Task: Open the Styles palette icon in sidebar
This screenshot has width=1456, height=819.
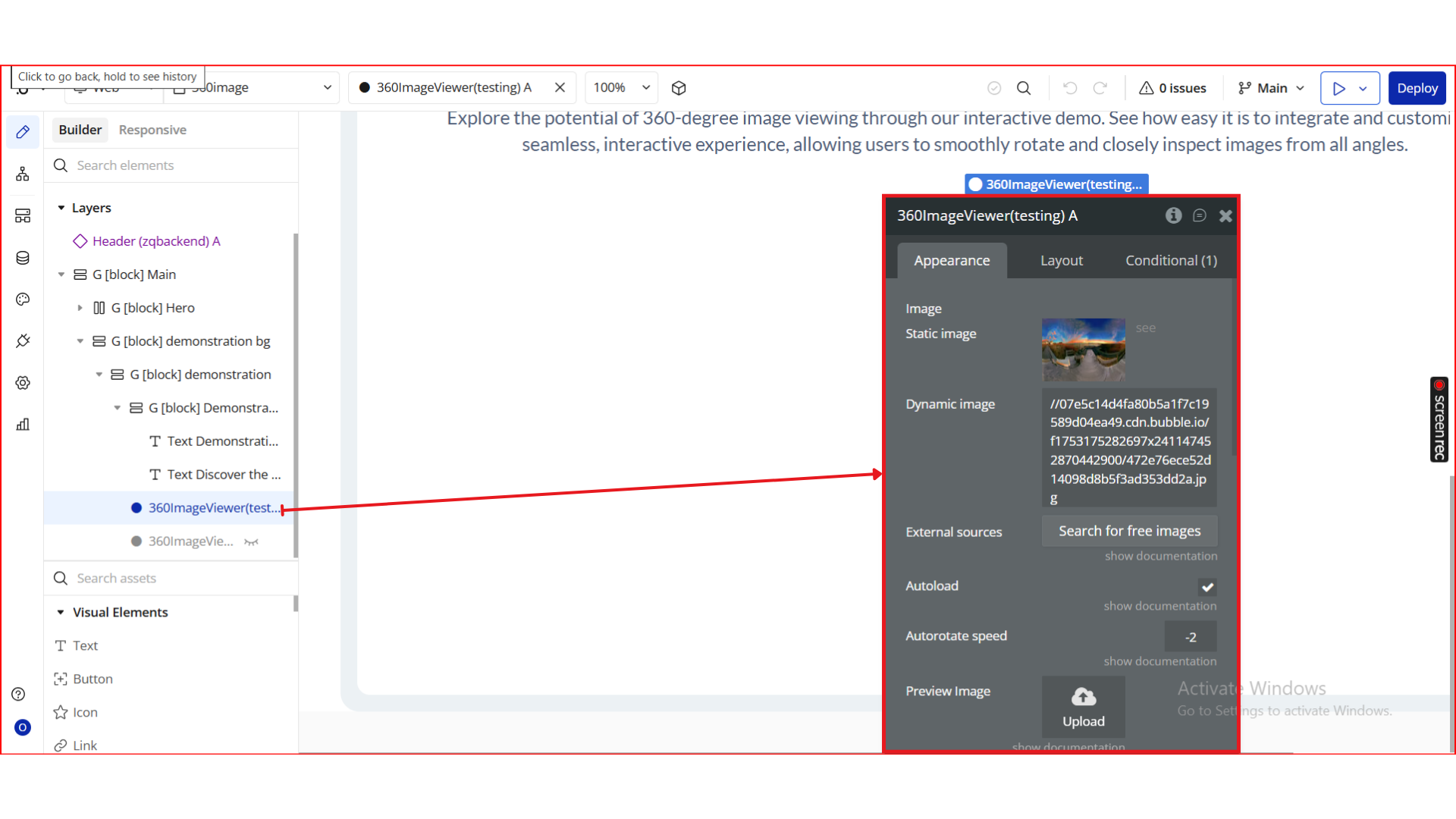Action: click(23, 300)
